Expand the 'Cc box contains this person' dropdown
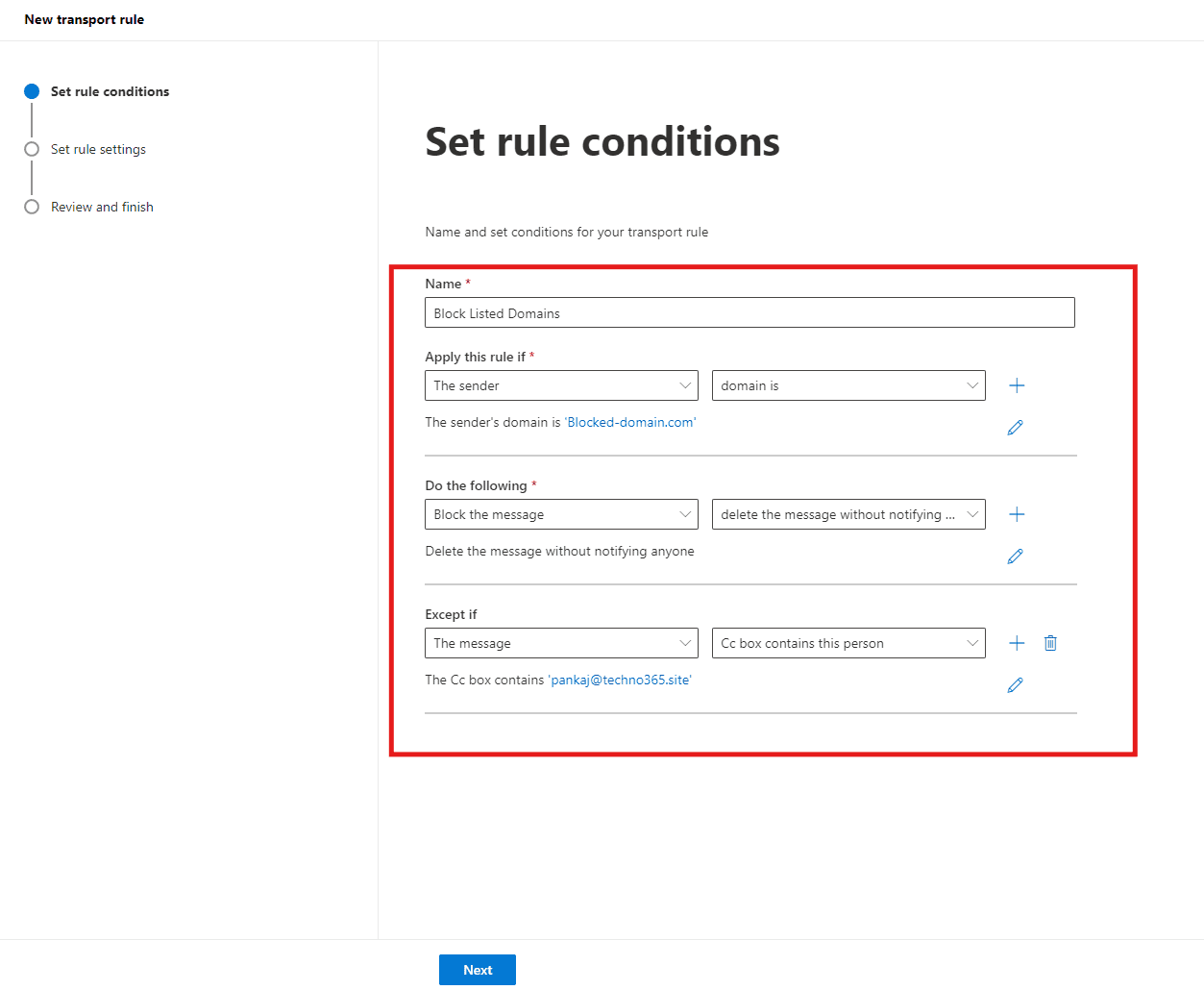 848,643
